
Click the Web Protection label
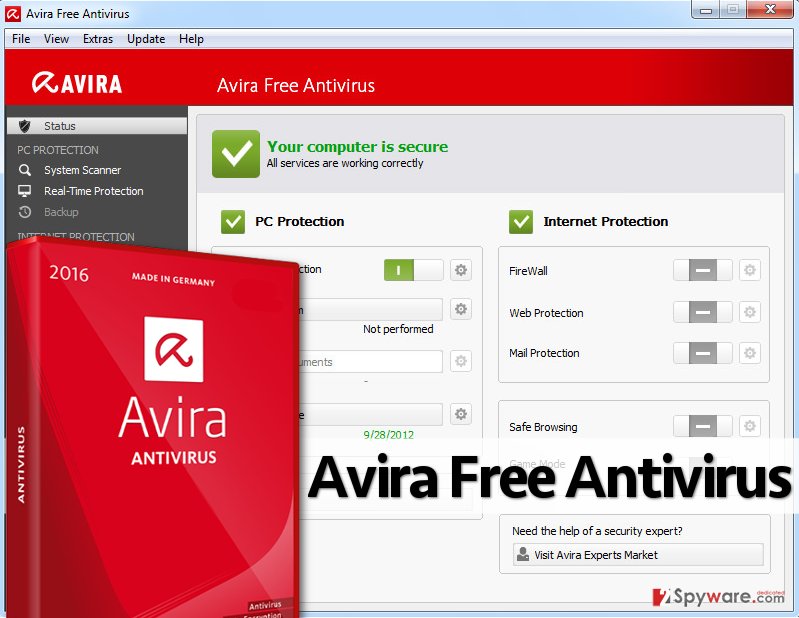(x=546, y=313)
